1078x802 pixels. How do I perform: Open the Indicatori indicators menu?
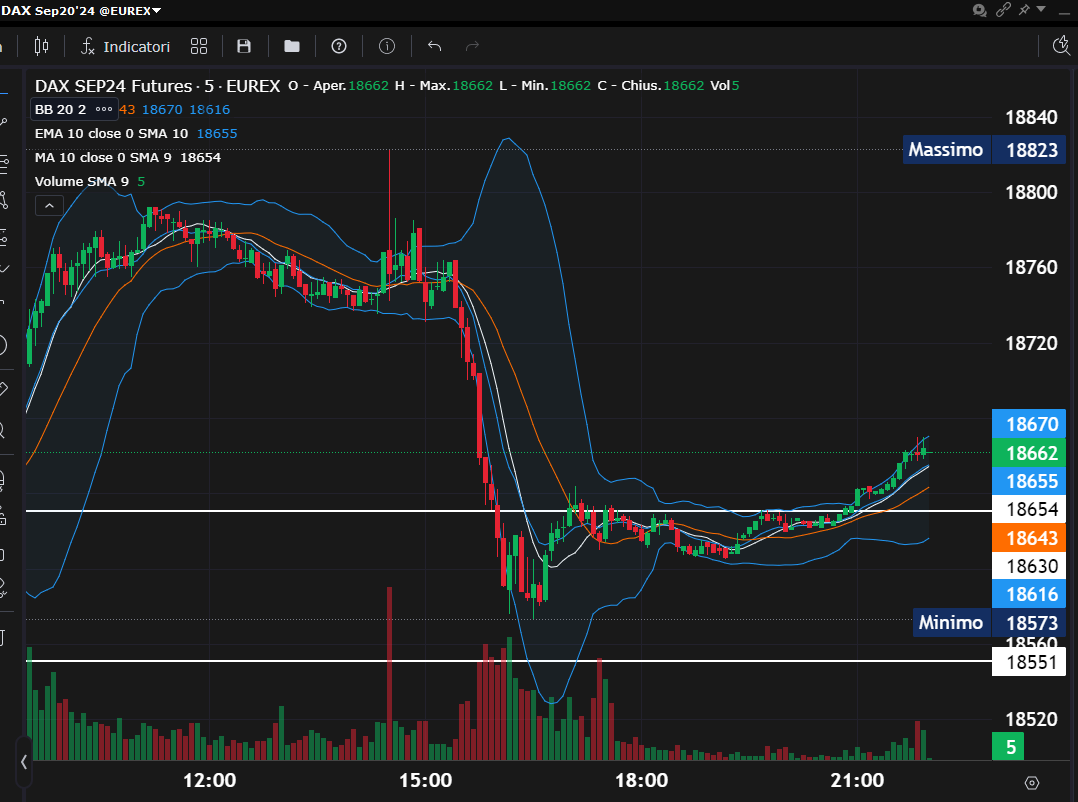[125, 46]
